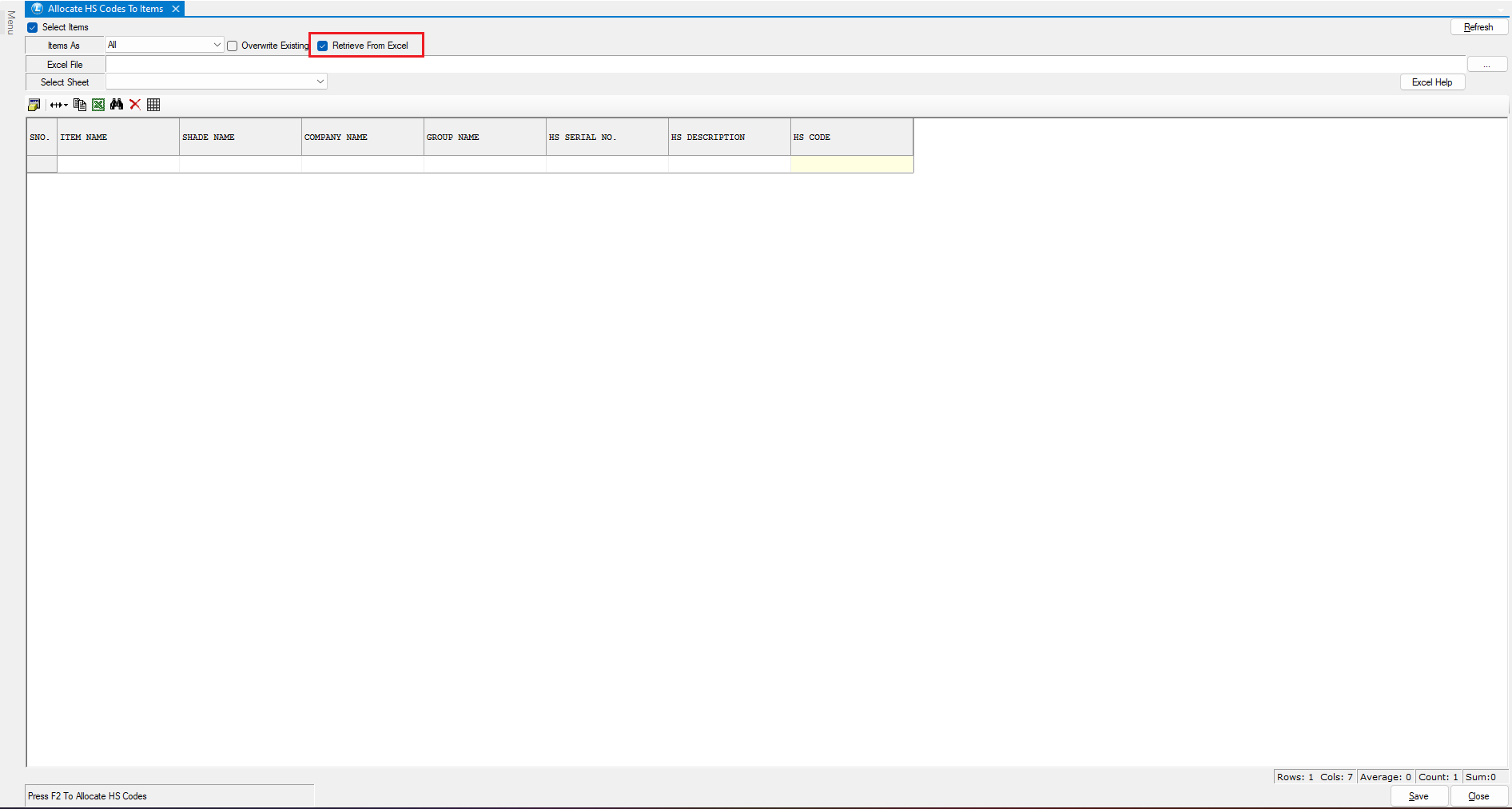This screenshot has height=809, width=1512.
Task: Open Excel Help
Action: click(1431, 82)
